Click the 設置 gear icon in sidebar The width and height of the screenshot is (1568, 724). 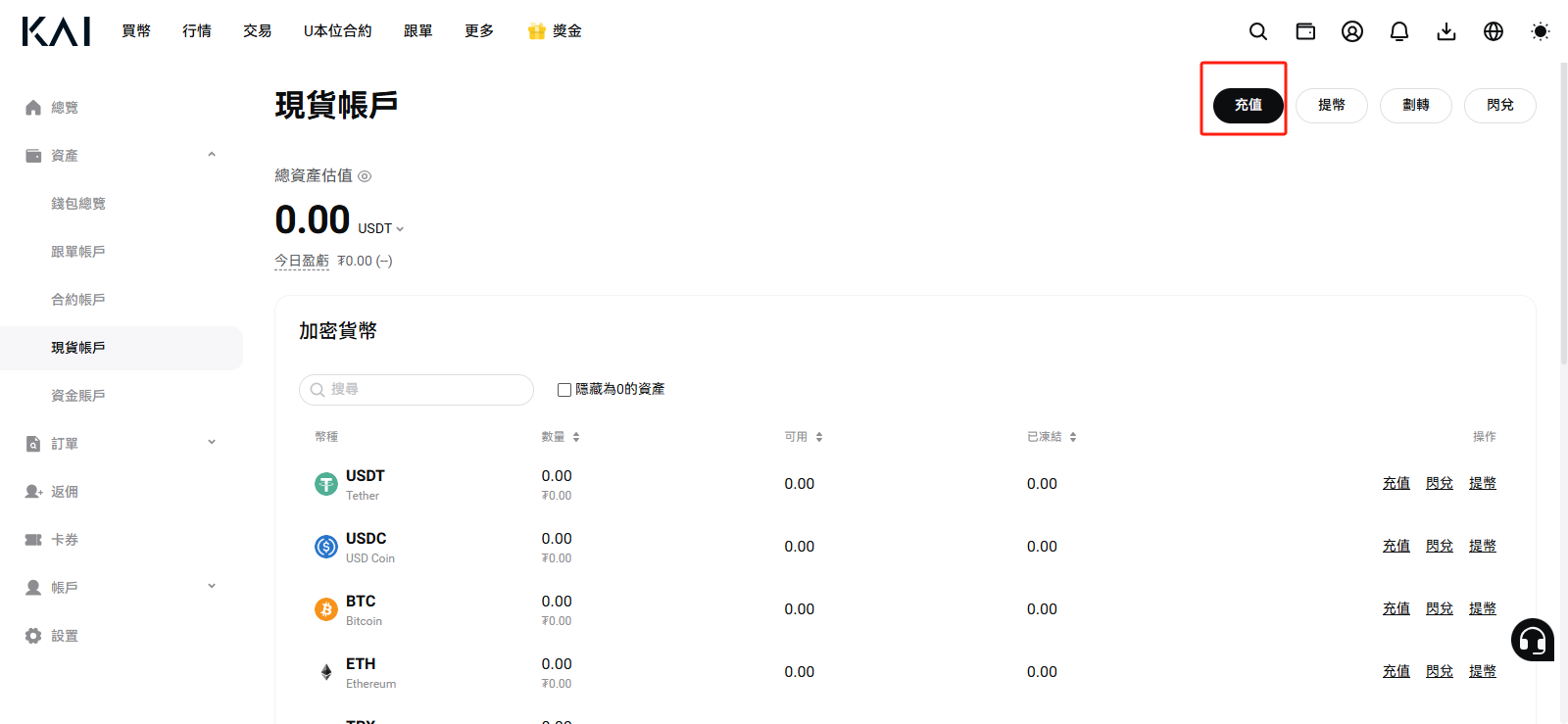(x=33, y=636)
